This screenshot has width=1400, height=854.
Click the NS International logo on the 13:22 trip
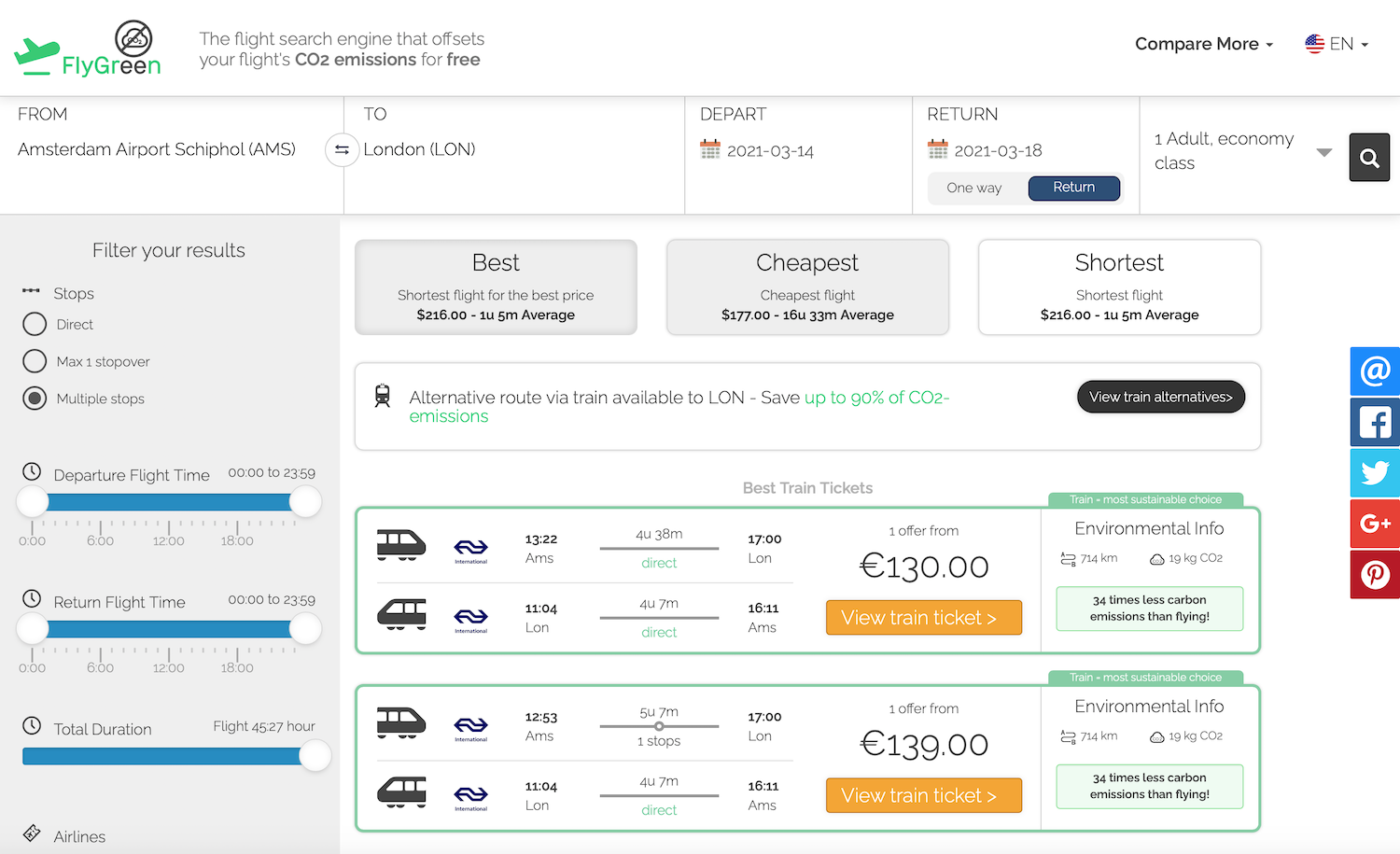[x=470, y=550]
